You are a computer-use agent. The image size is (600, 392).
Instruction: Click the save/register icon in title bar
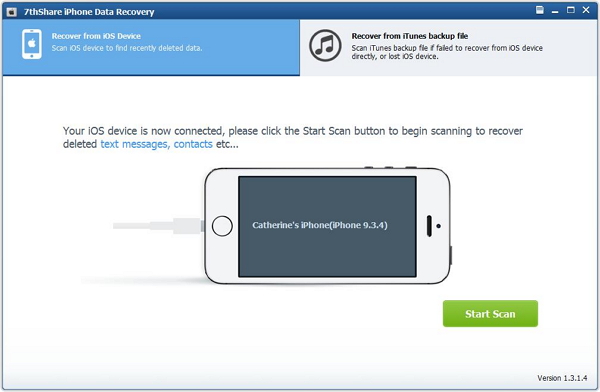pyautogui.click(x=540, y=10)
